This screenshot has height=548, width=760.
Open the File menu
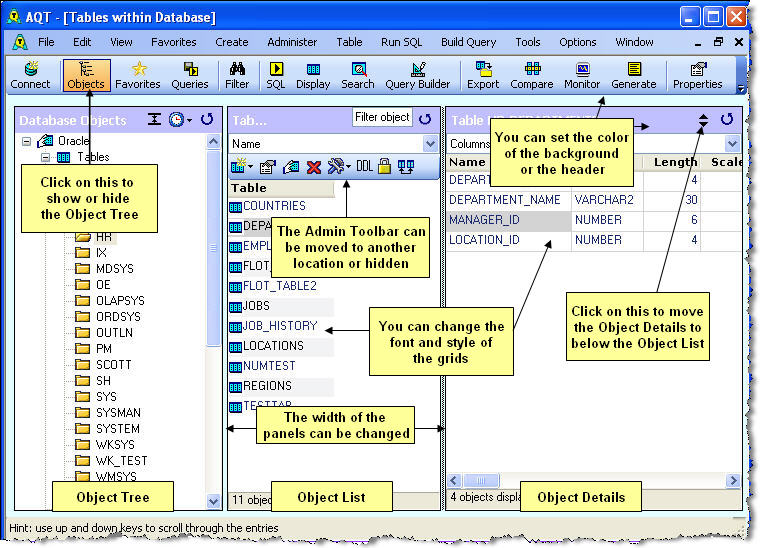[47, 42]
